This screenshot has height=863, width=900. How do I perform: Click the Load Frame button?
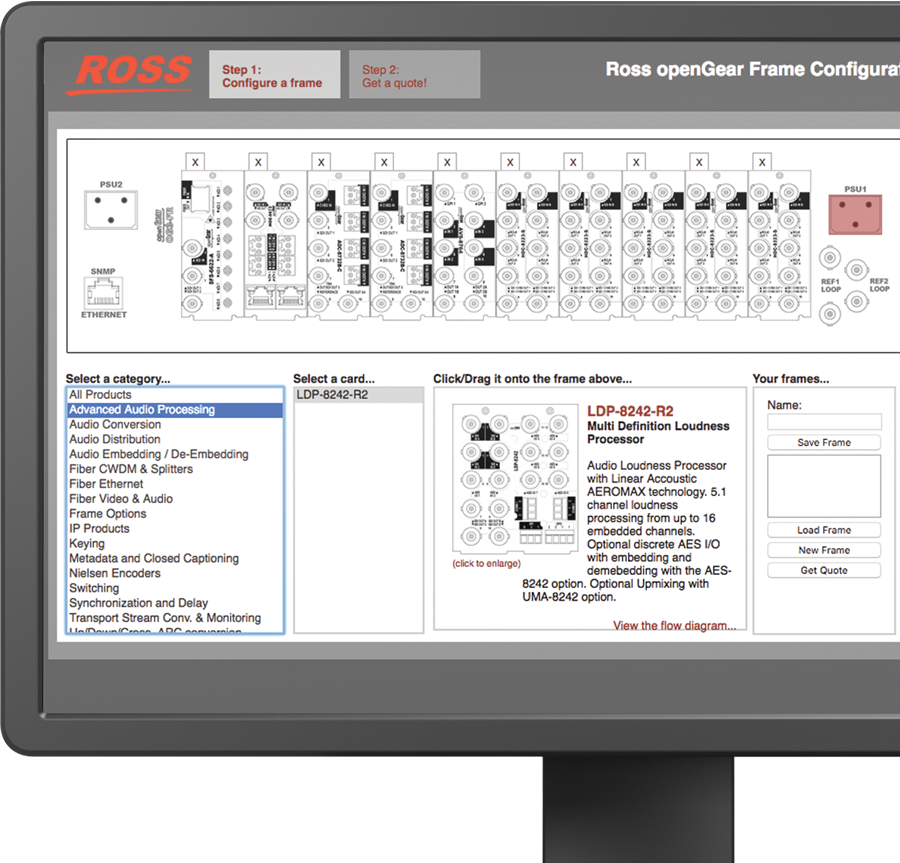pyautogui.click(x=824, y=530)
